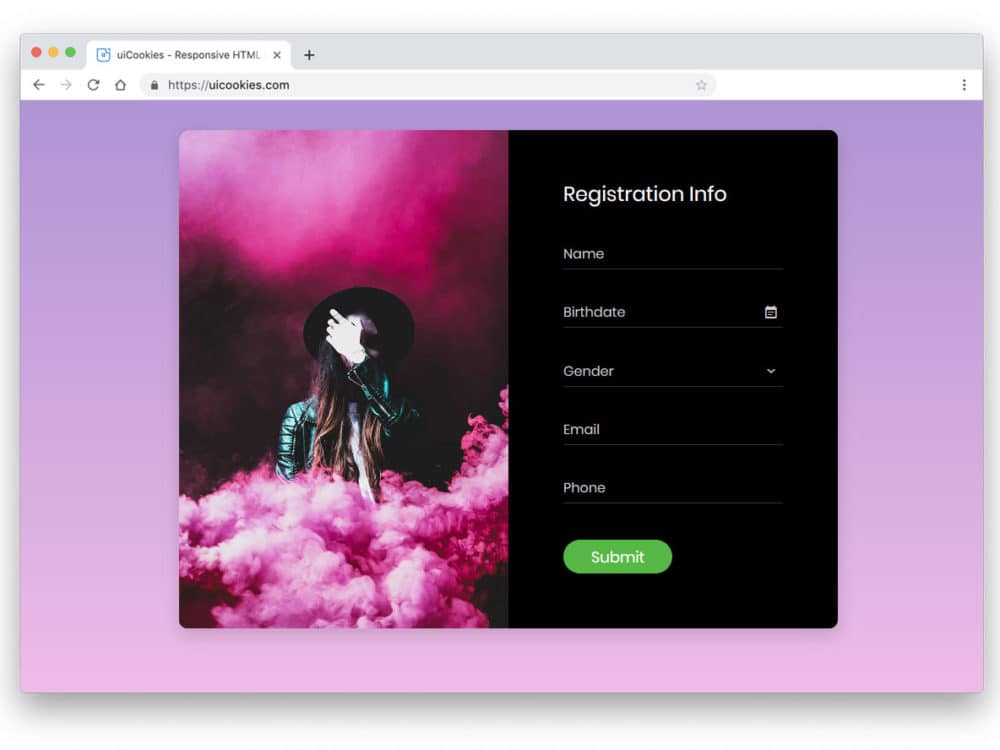The image size is (1000, 750).
Task: Reload the uiCookies page
Action: coord(93,85)
